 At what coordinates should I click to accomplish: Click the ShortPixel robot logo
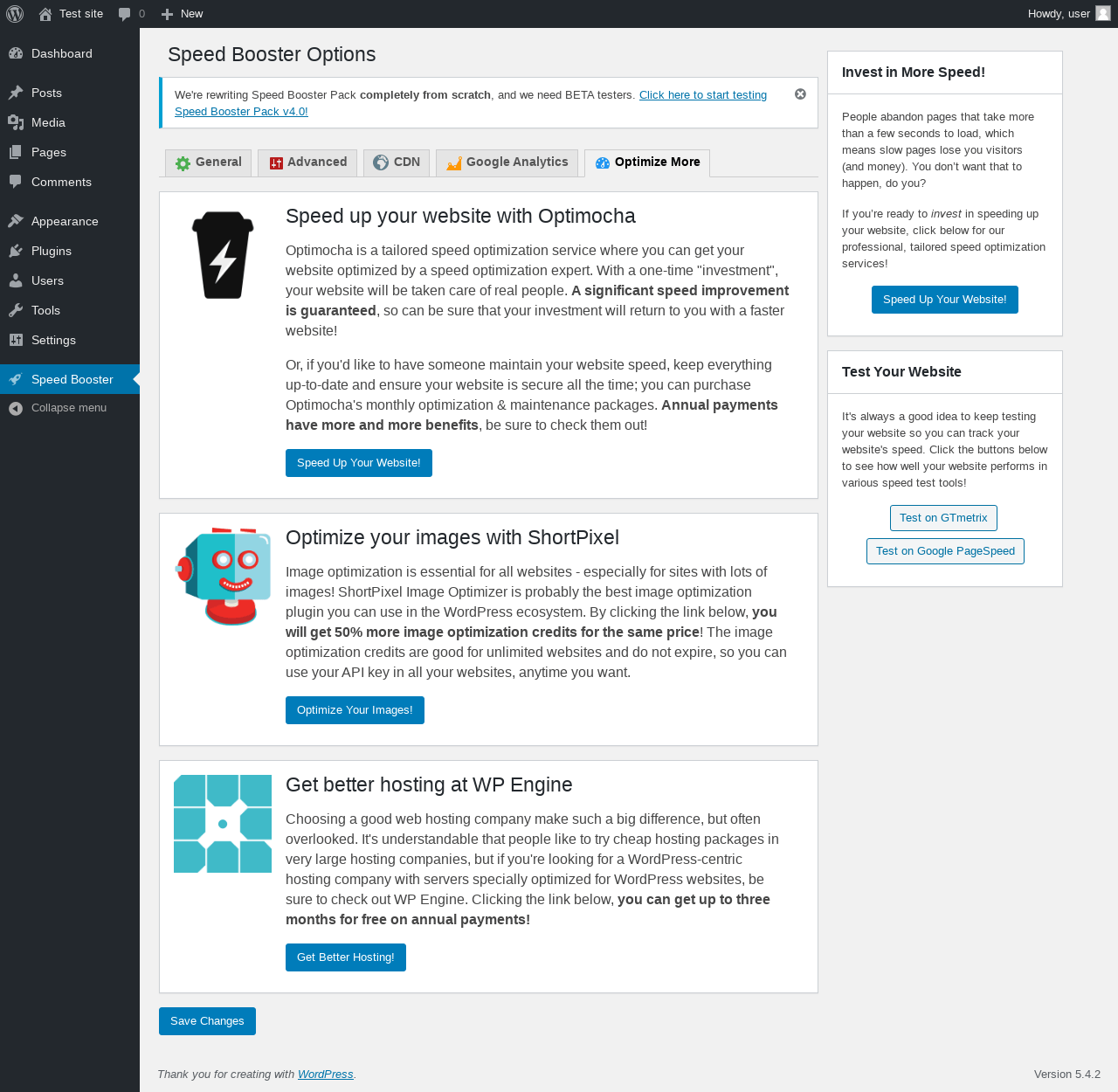point(223,577)
